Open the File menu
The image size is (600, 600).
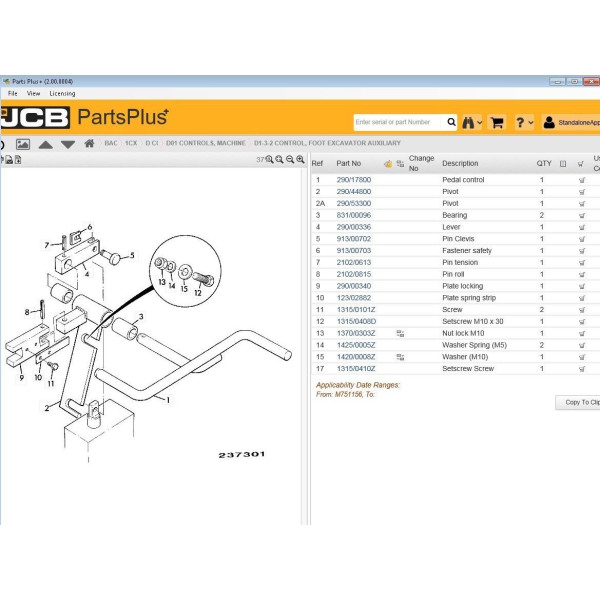[x=13, y=93]
